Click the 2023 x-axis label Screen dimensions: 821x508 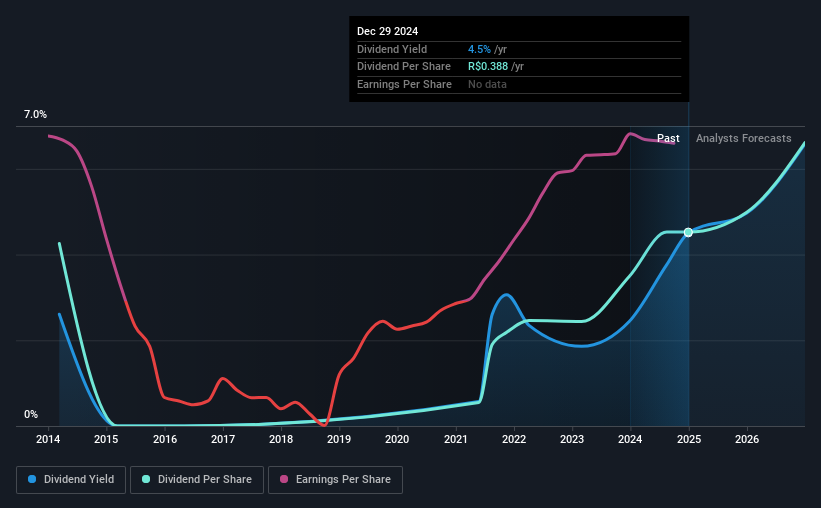pyautogui.click(x=572, y=439)
